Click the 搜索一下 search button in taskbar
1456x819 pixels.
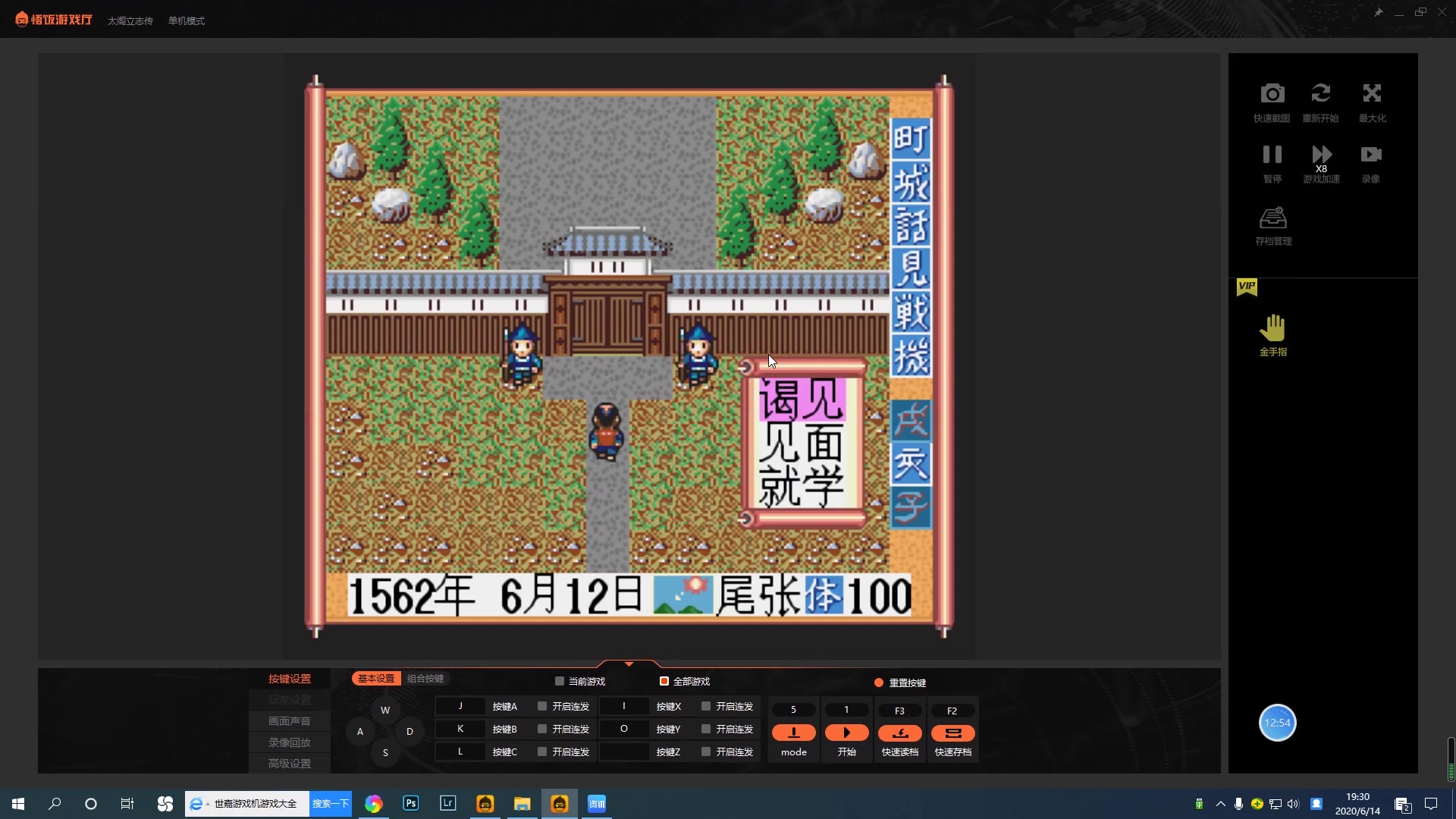[331, 804]
